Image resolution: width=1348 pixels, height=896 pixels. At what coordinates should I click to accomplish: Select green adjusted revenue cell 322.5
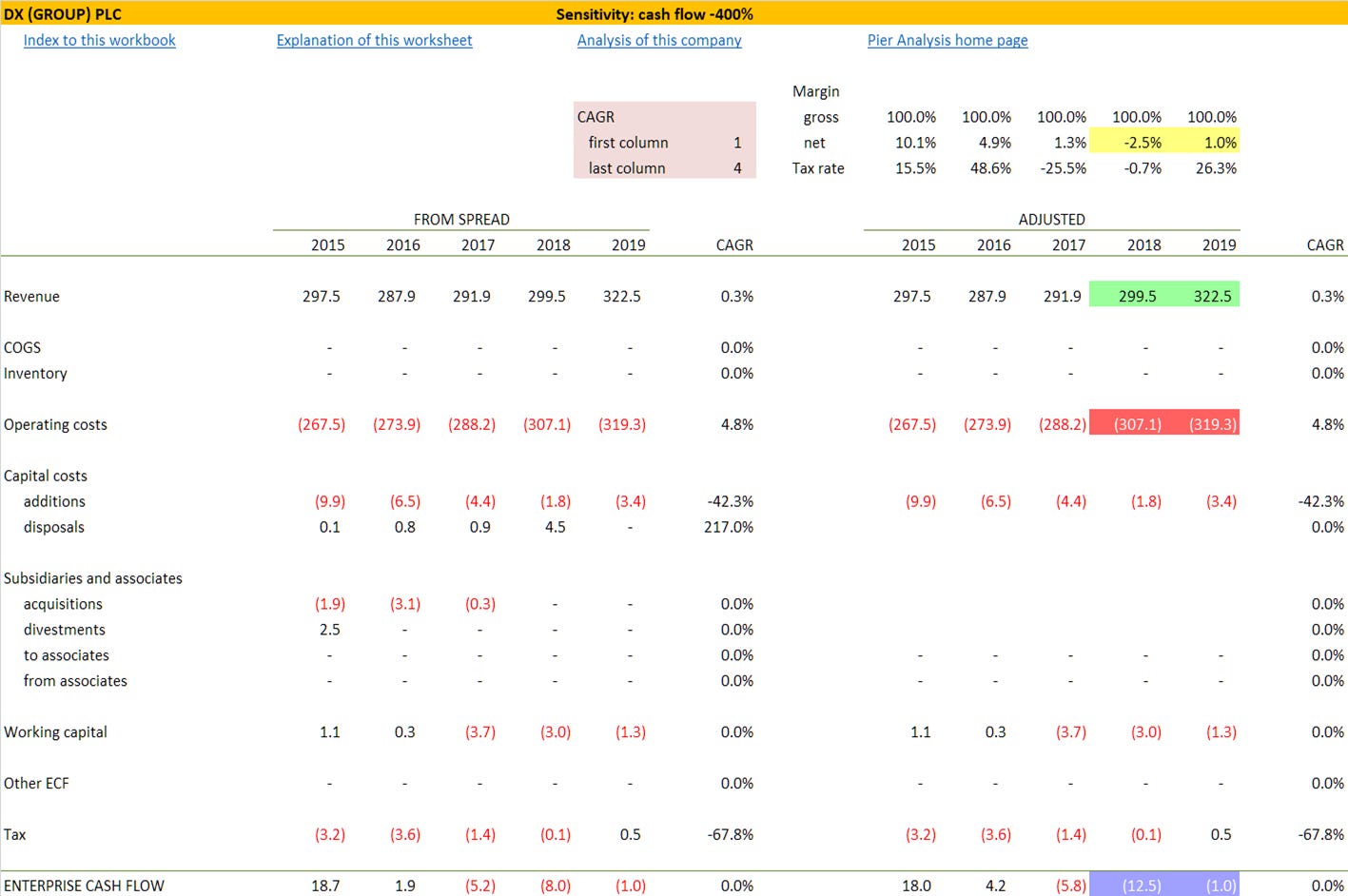pos(1202,296)
